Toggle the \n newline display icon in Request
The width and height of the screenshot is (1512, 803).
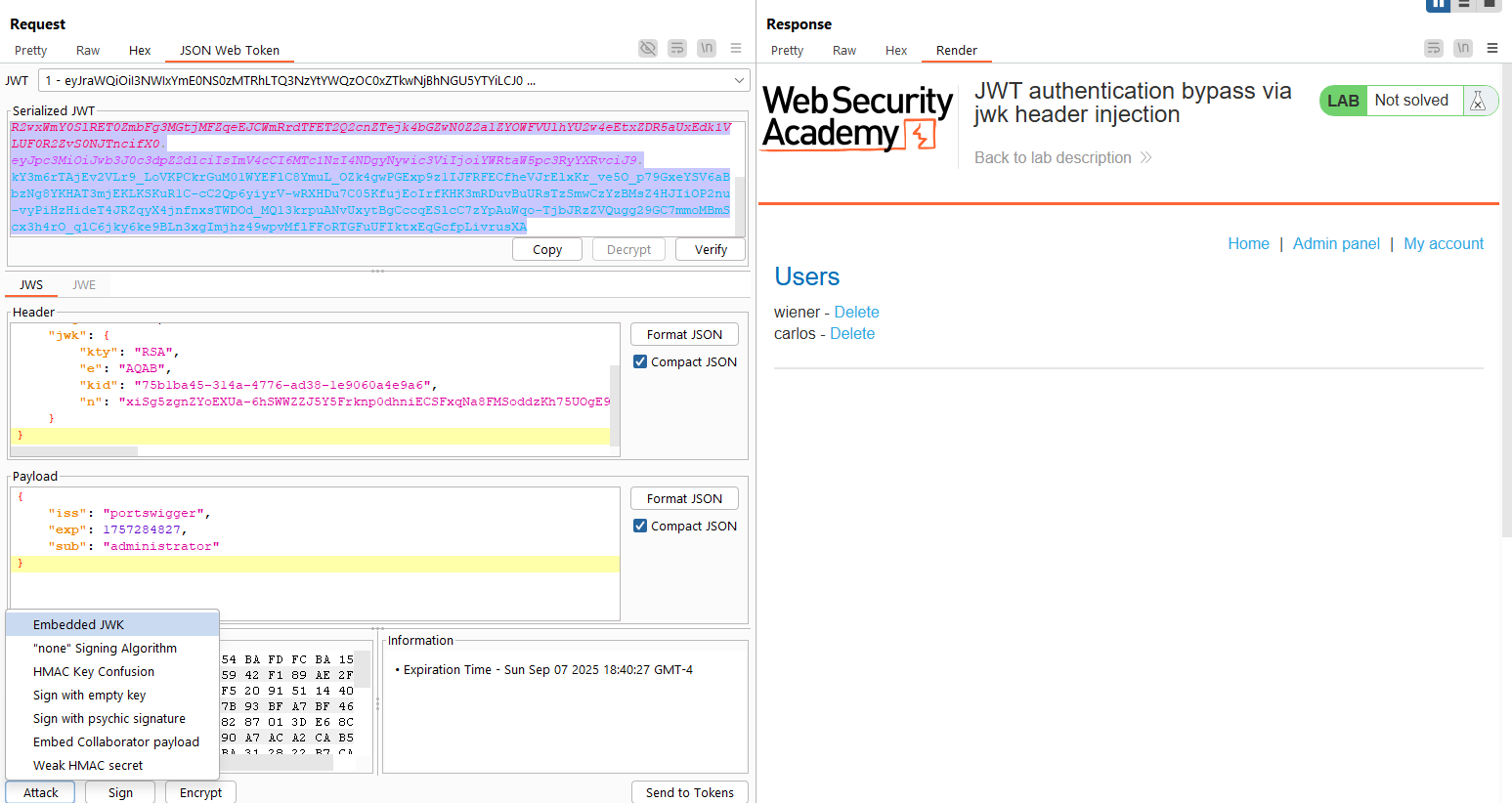pyautogui.click(x=706, y=48)
